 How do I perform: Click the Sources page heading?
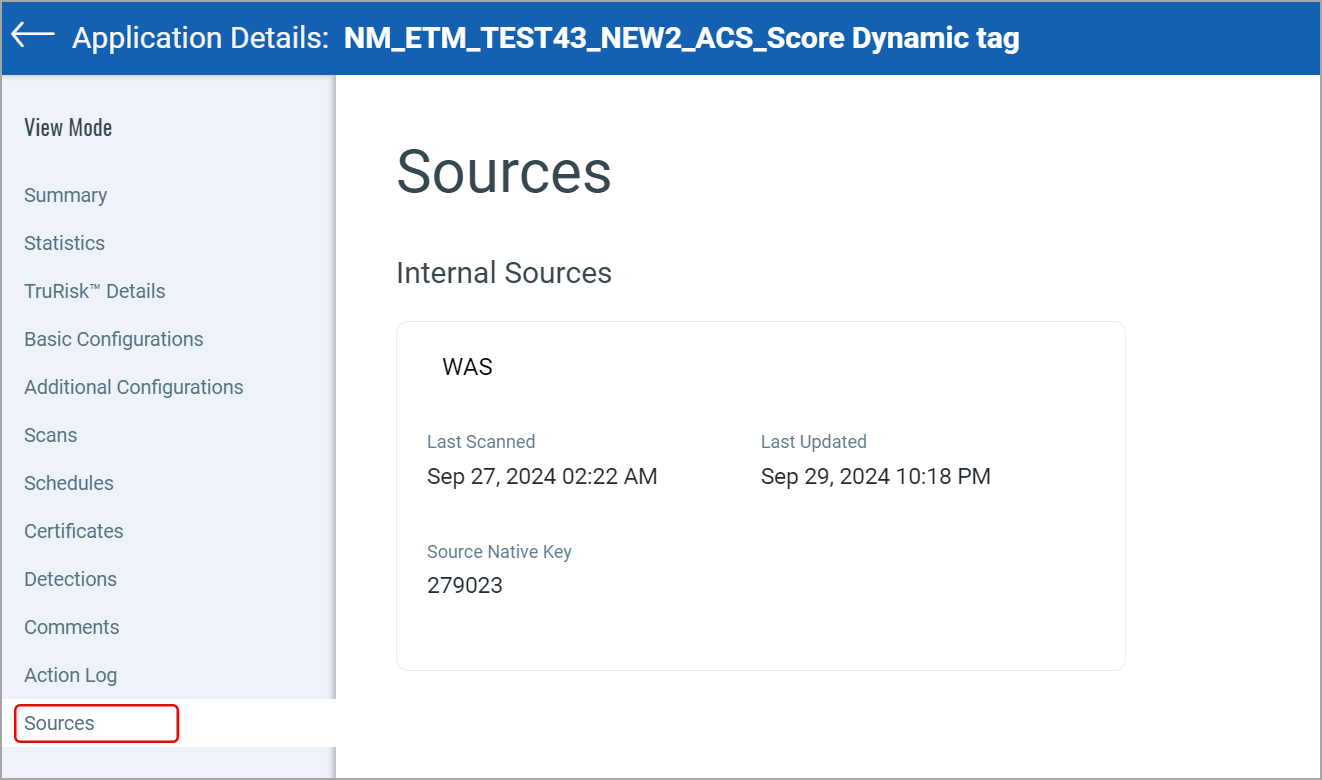(x=503, y=173)
